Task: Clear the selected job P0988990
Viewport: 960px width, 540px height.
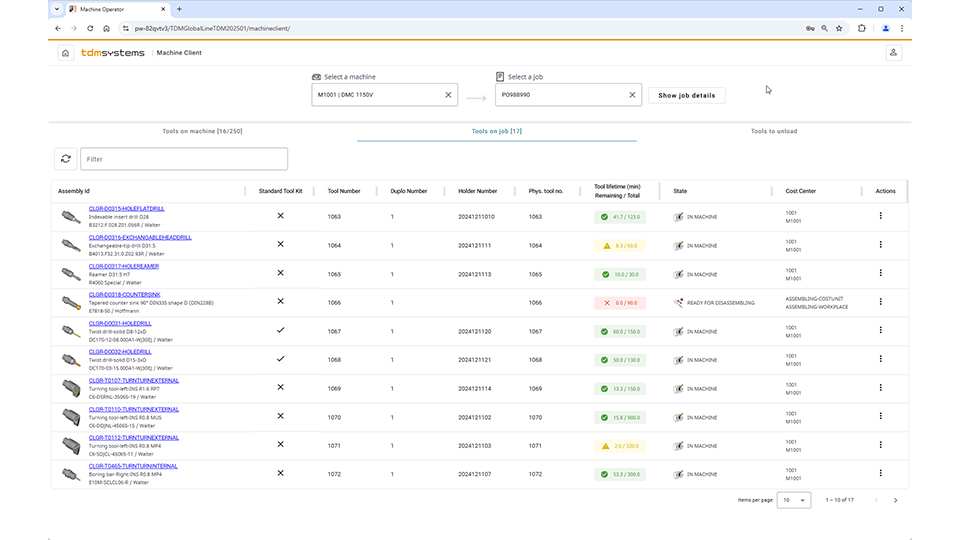Action: coord(632,95)
